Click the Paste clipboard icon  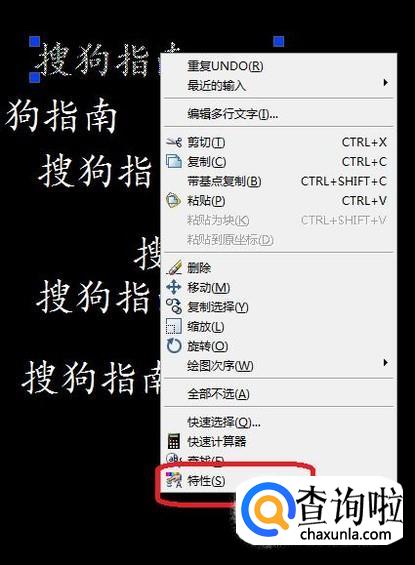pos(173,200)
